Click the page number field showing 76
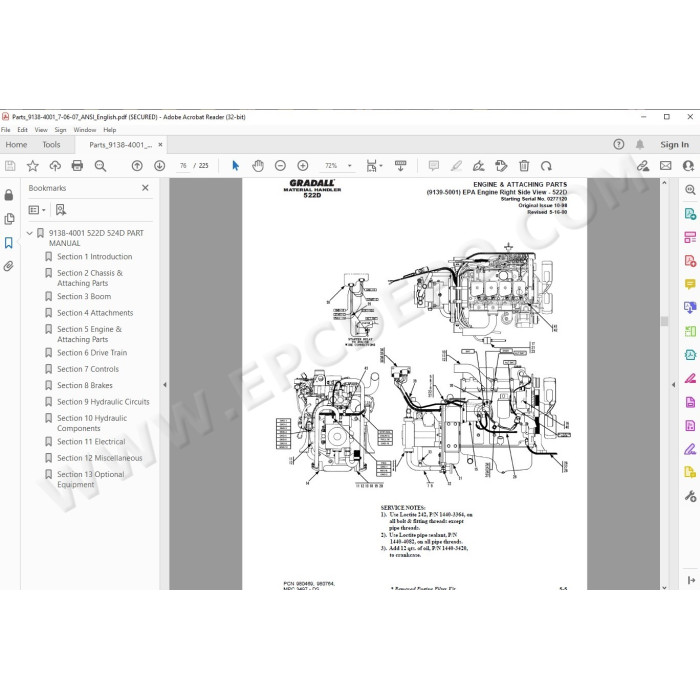This screenshot has width=700, height=700. 183,166
